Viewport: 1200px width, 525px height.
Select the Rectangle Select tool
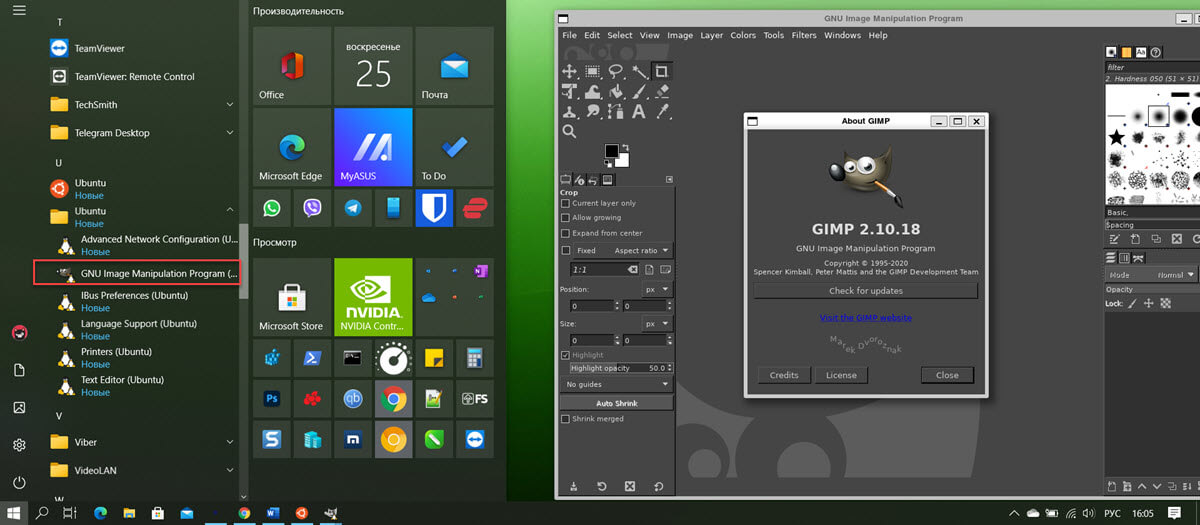tap(592, 71)
